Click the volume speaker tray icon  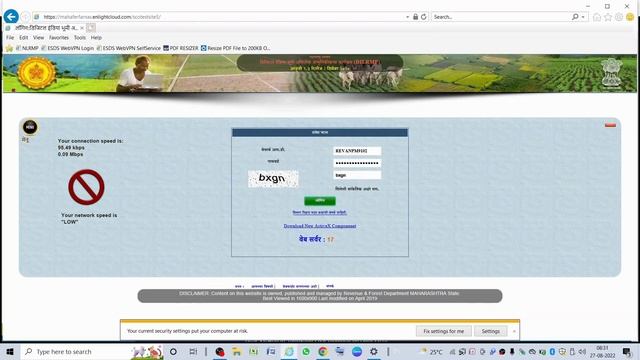click(x=582, y=351)
